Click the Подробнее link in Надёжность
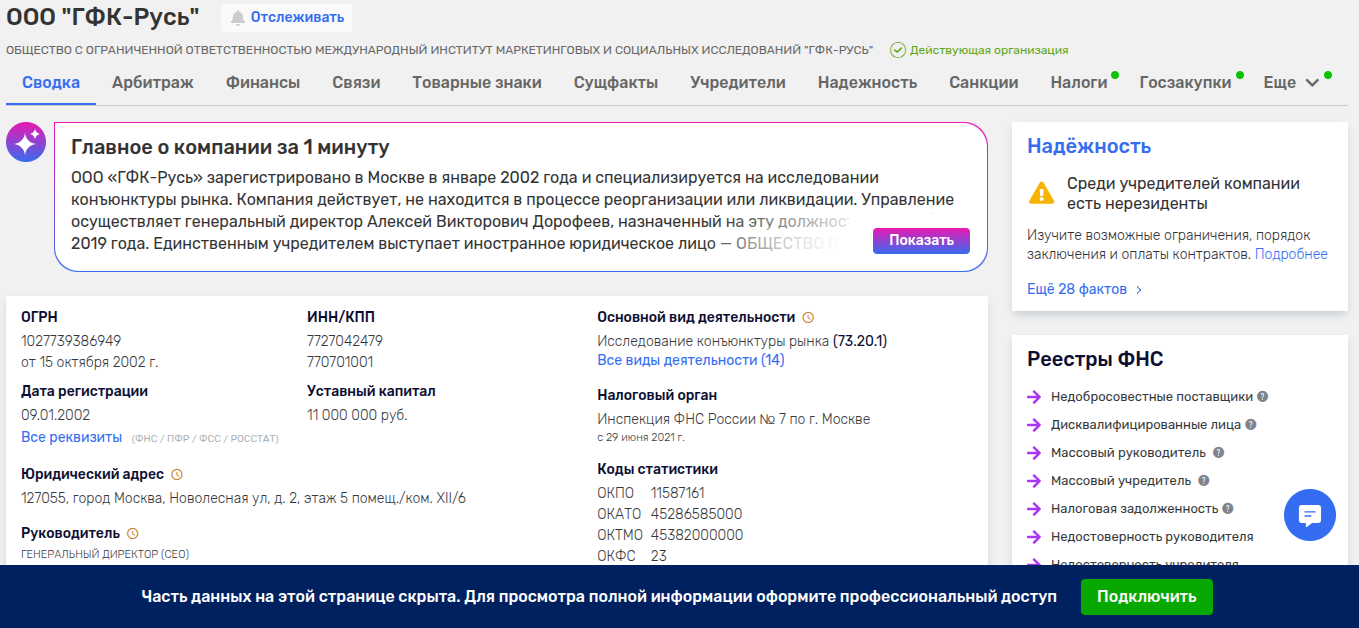 click(1291, 254)
